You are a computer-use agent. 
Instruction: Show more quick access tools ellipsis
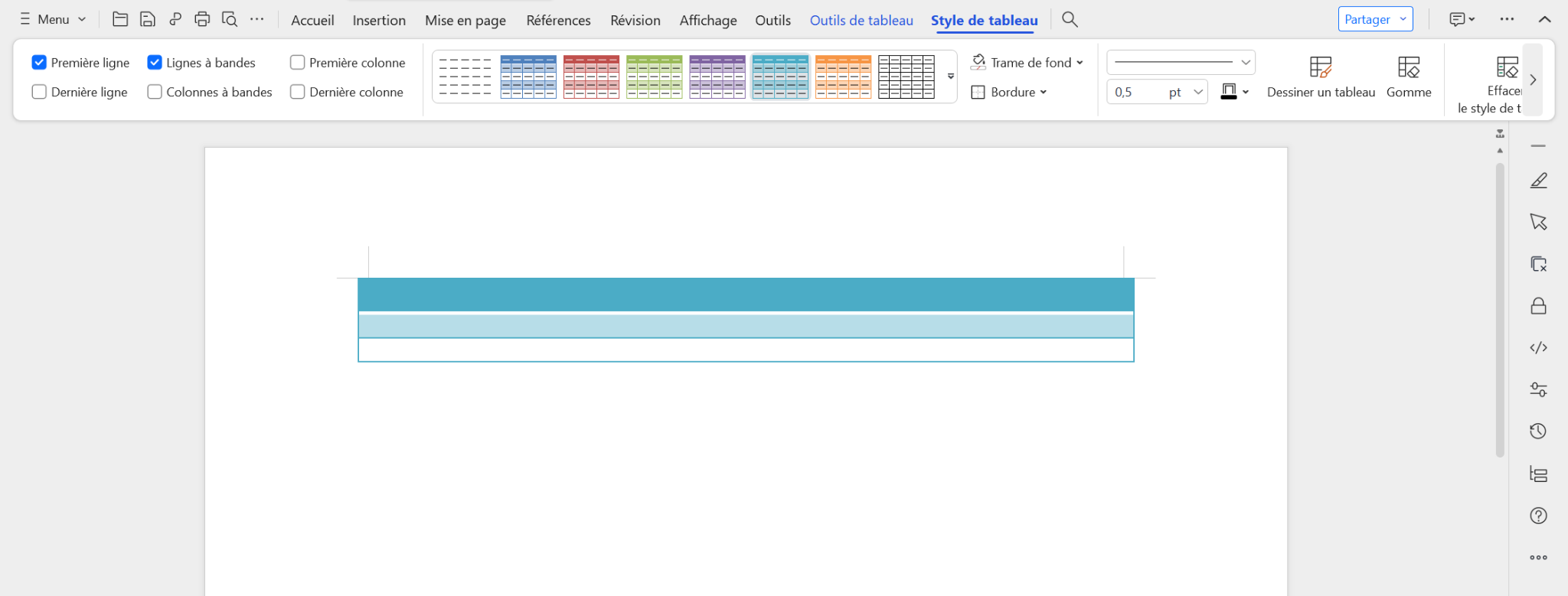(257, 19)
